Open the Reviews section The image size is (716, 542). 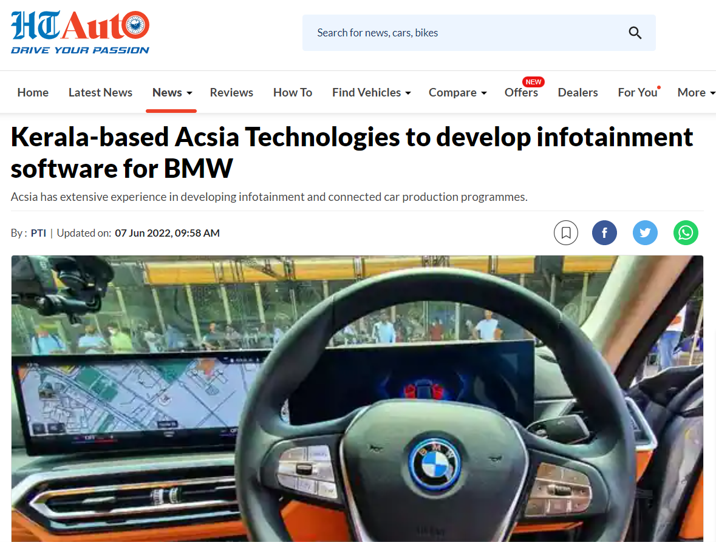click(232, 93)
